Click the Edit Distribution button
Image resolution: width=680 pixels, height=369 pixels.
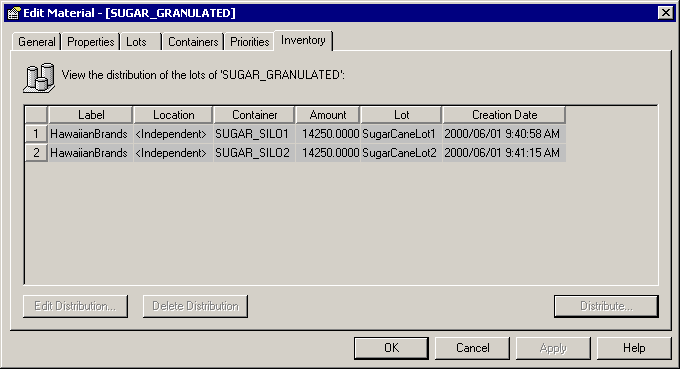(75, 306)
